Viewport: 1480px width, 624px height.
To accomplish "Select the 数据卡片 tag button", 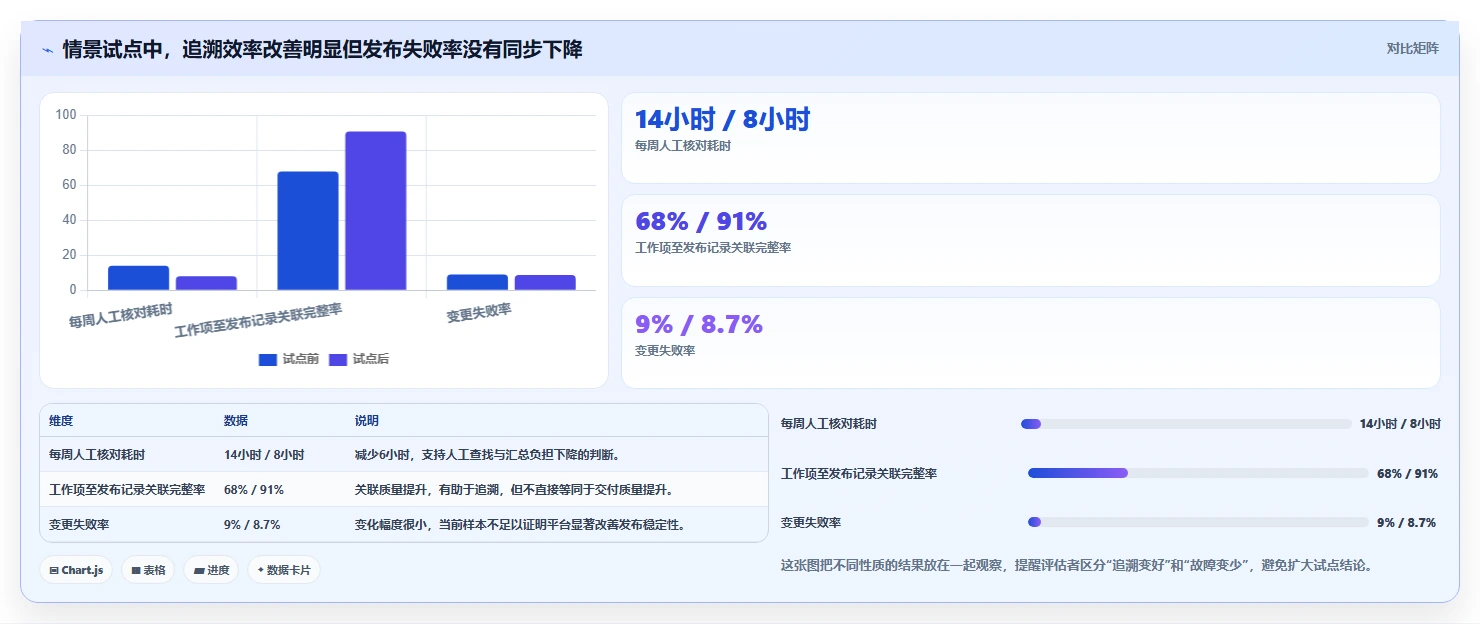I will tap(284, 570).
